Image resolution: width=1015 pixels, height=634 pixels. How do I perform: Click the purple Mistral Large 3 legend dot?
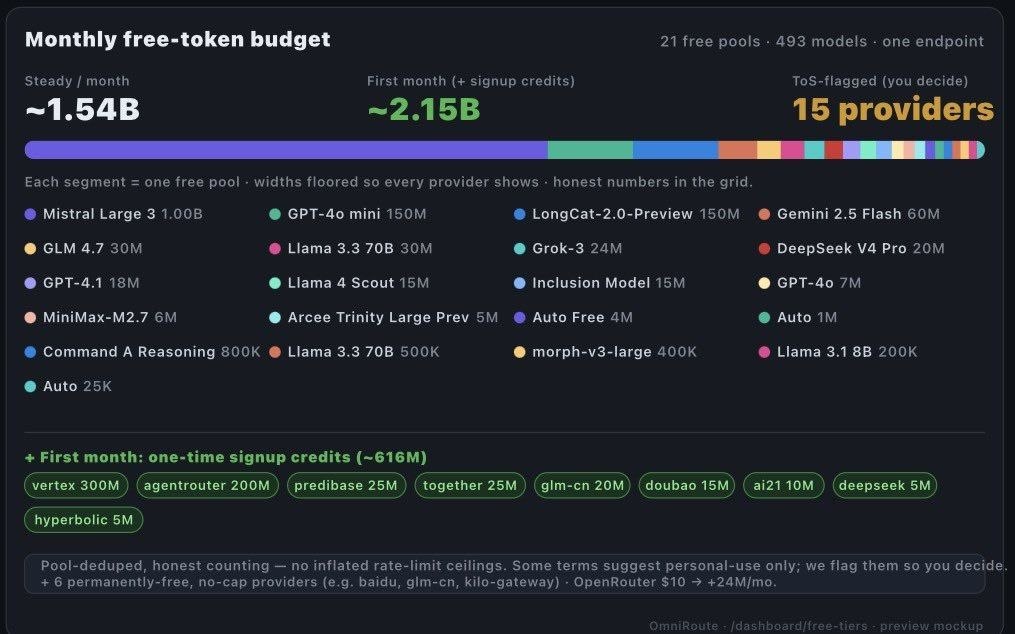click(30, 214)
